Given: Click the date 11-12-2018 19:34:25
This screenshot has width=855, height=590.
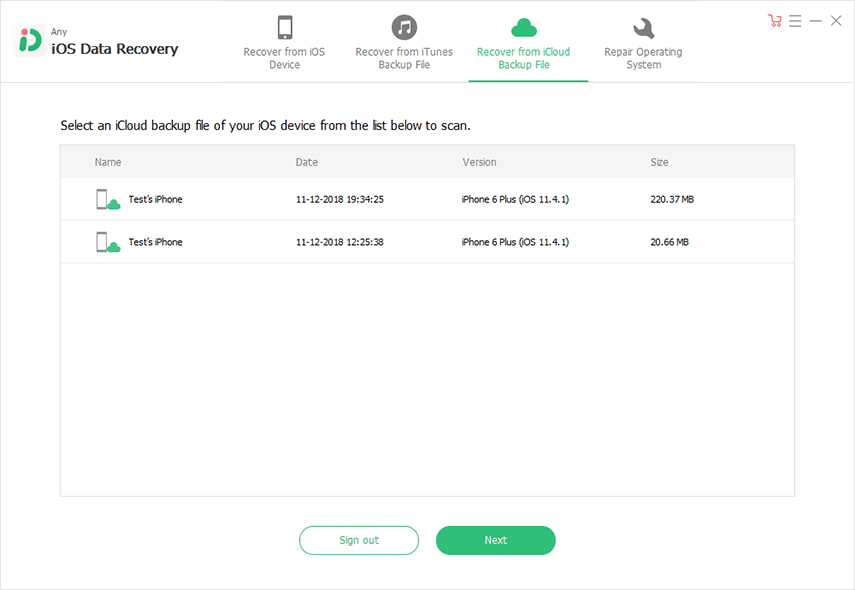Looking at the screenshot, I should pyautogui.click(x=340, y=200).
